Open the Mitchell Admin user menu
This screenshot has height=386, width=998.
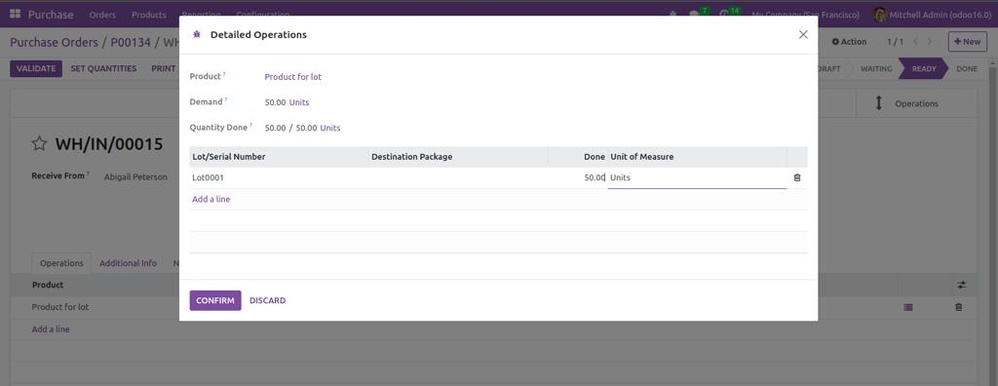[x=932, y=14]
